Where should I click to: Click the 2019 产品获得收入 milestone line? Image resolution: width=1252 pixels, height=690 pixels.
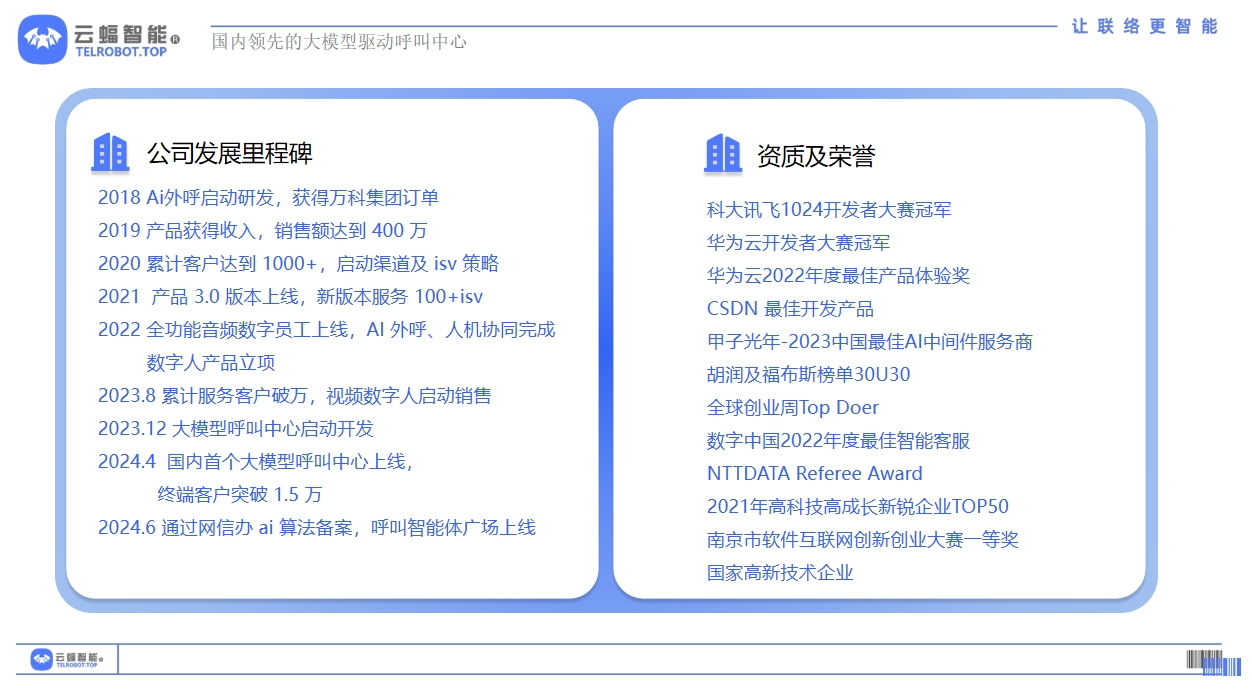(262, 230)
